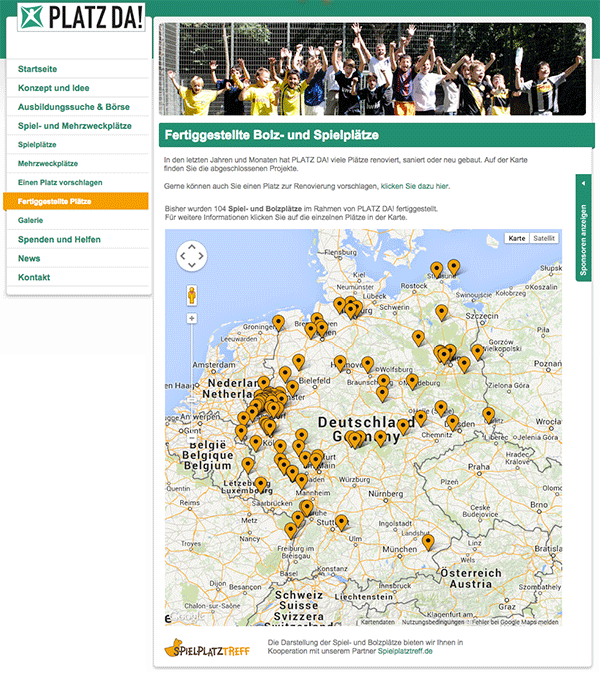The height and width of the screenshot is (675, 600).
Task: Select the highlighted Fertiggestellte Plätze item
Action: tap(76, 201)
